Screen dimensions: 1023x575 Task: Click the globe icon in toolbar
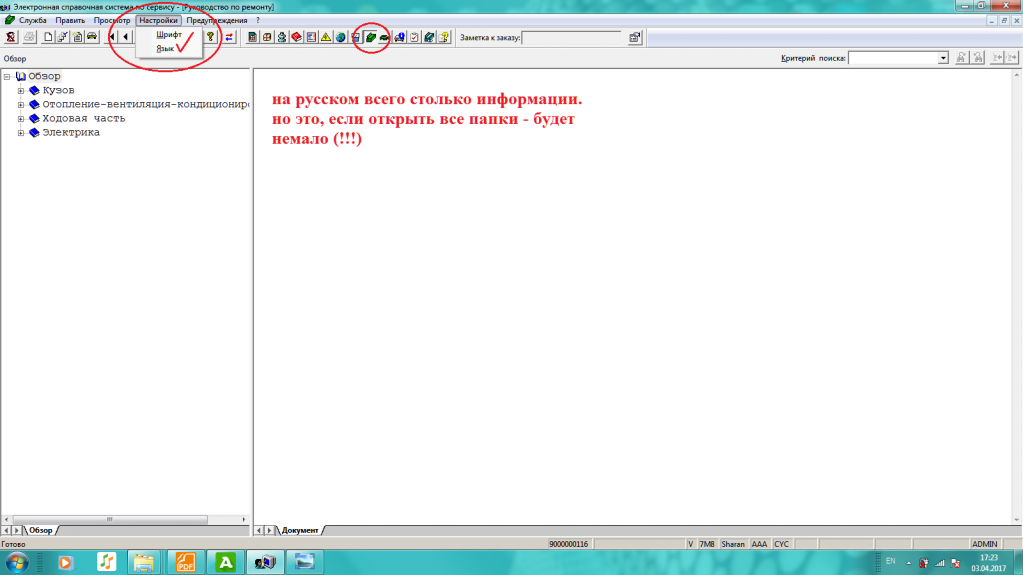[x=340, y=38]
